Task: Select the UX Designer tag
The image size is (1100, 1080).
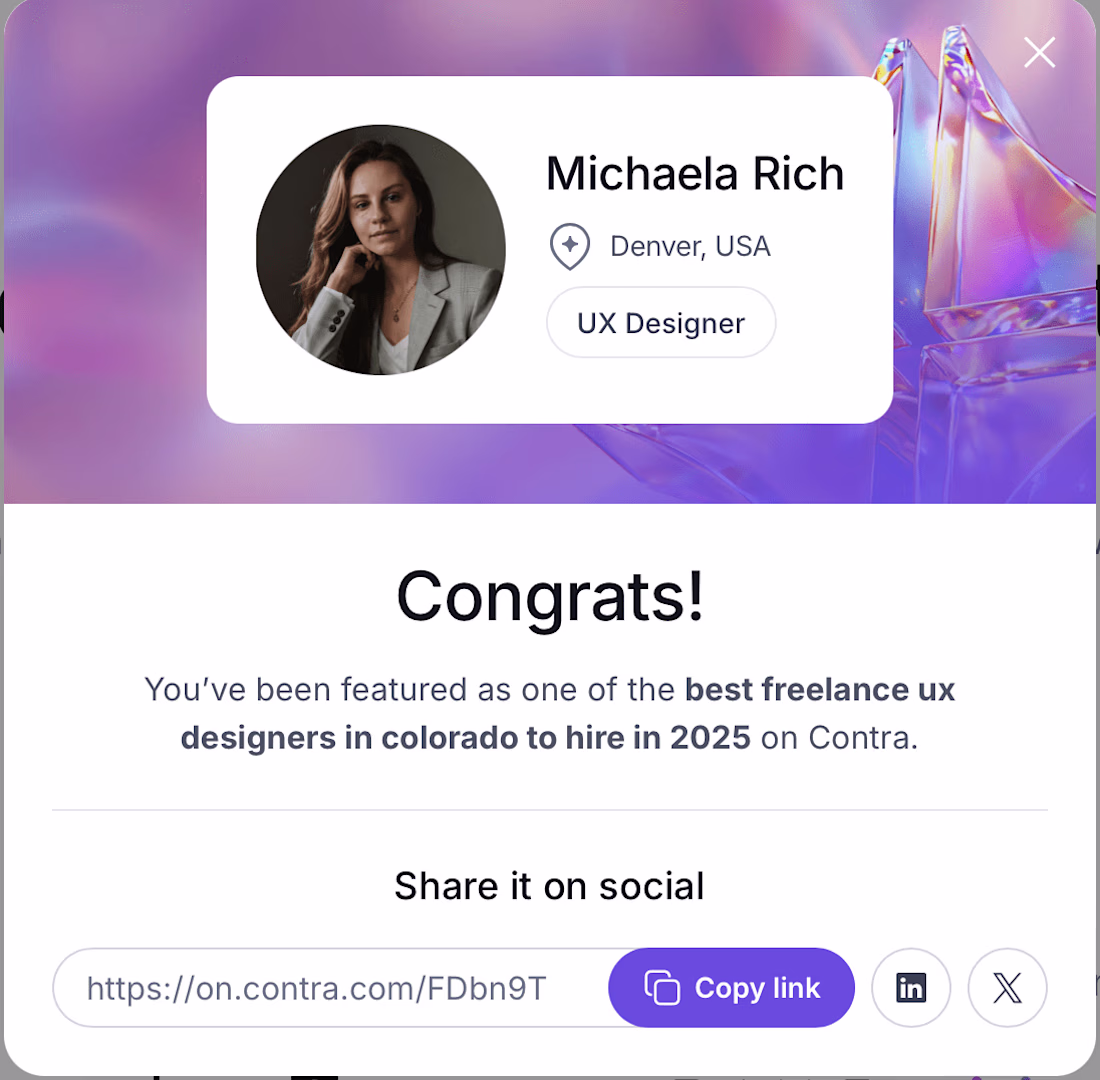Action: [661, 323]
